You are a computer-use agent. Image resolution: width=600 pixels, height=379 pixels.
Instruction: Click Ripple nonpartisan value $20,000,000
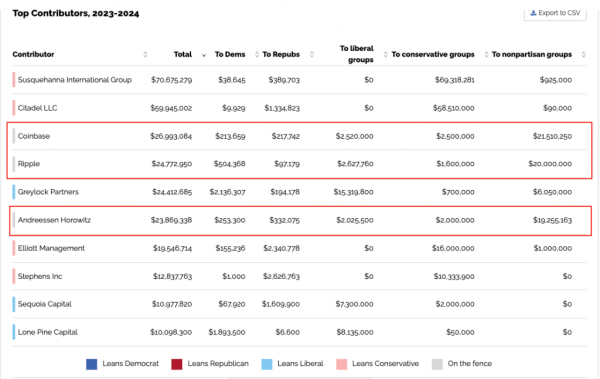pos(550,164)
